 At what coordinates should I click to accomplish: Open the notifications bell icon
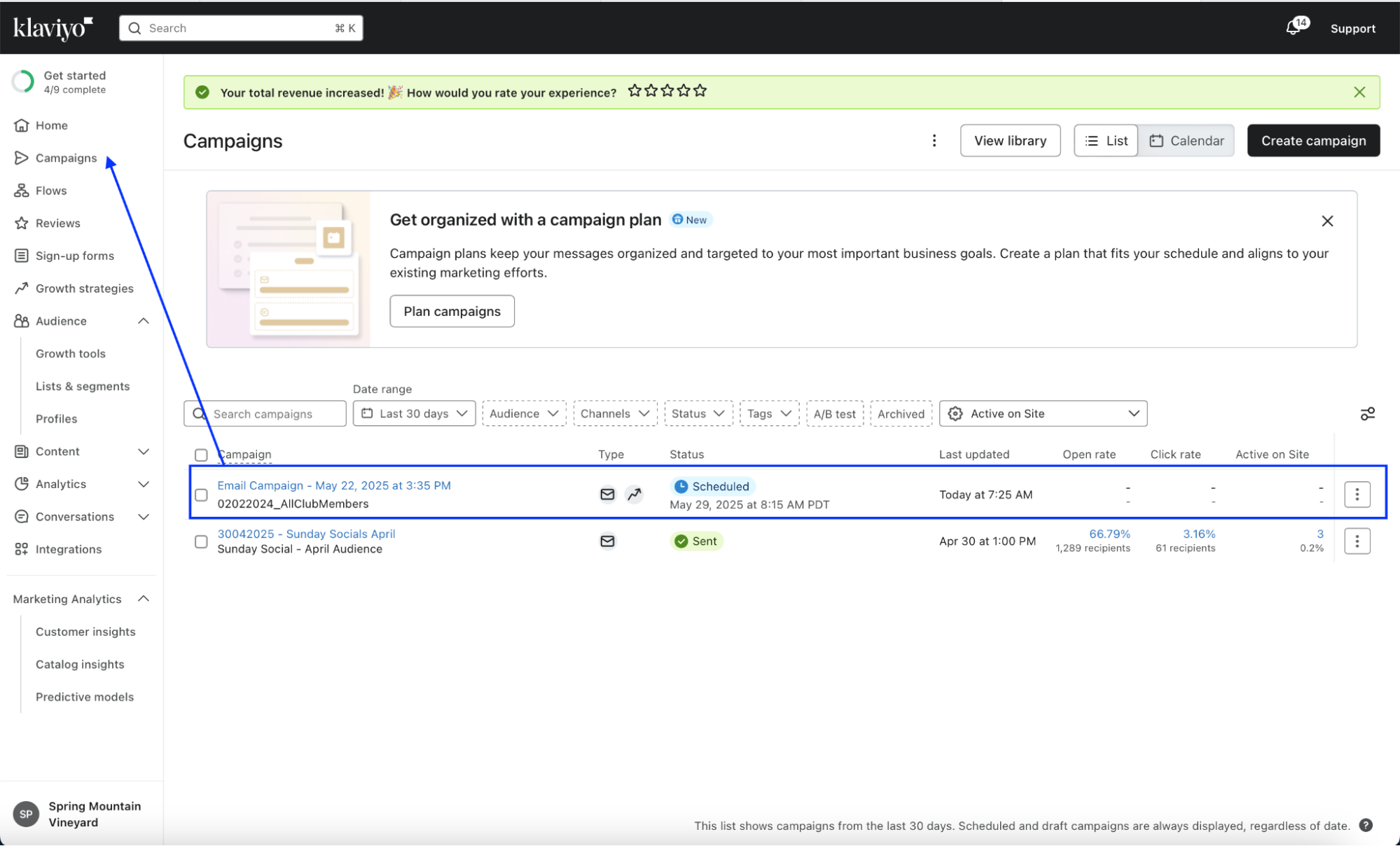(x=1294, y=28)
